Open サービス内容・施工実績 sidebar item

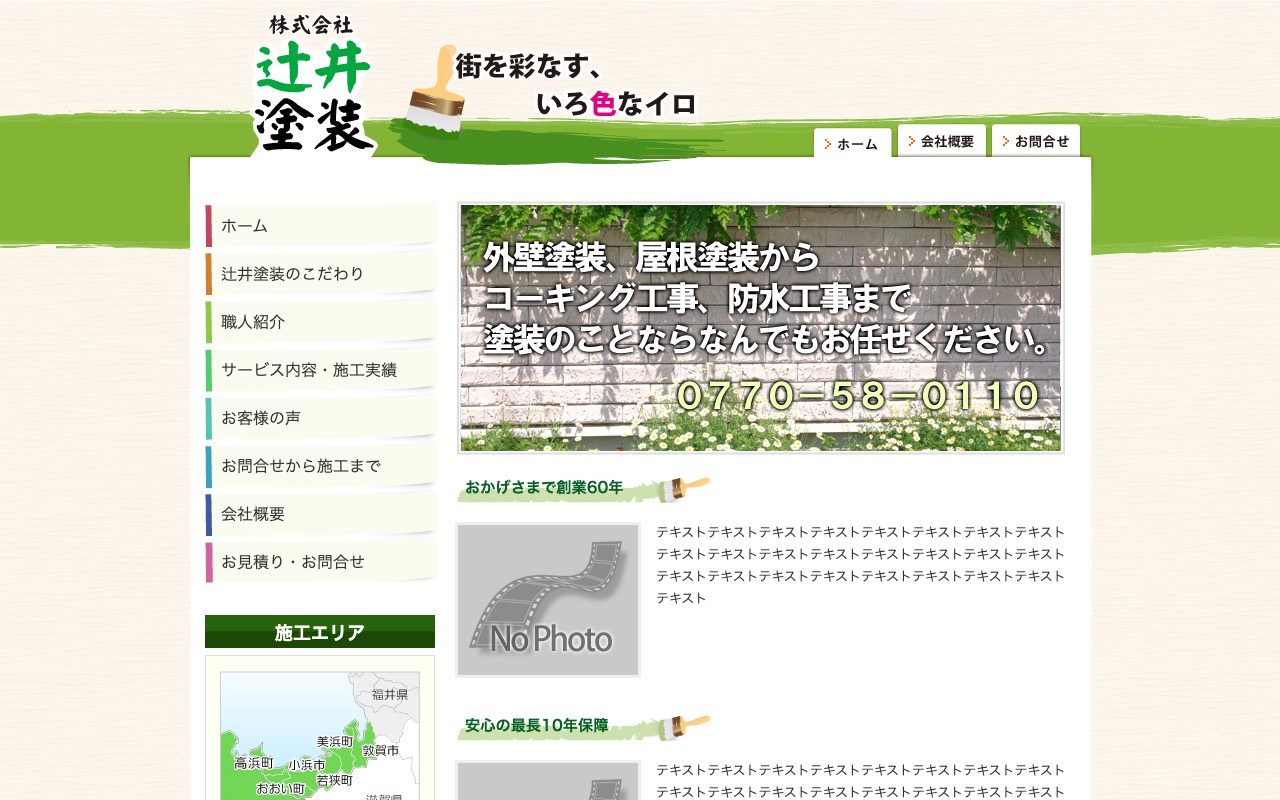(320, 370)
